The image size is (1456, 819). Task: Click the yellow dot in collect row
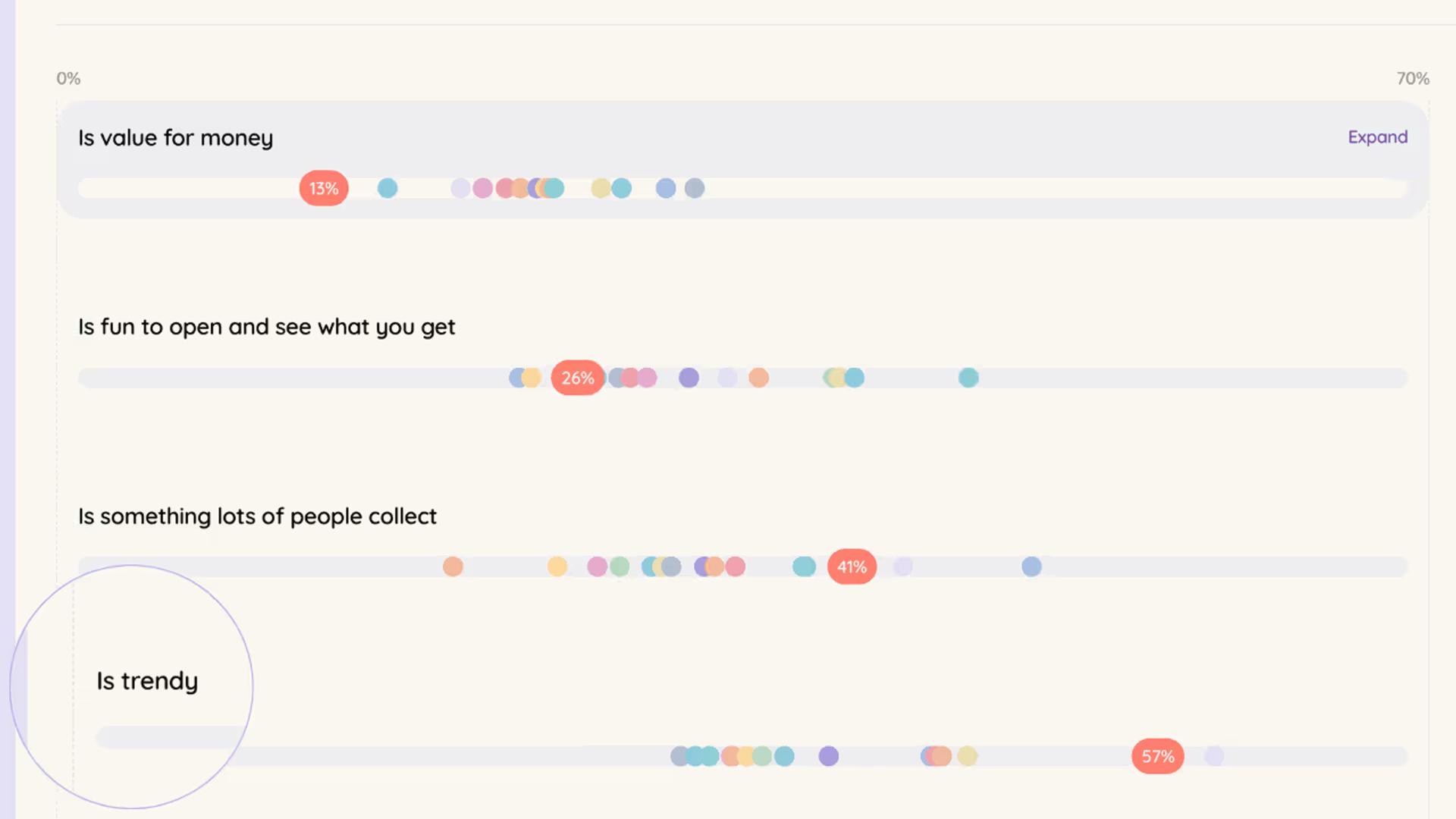[557, 566]
